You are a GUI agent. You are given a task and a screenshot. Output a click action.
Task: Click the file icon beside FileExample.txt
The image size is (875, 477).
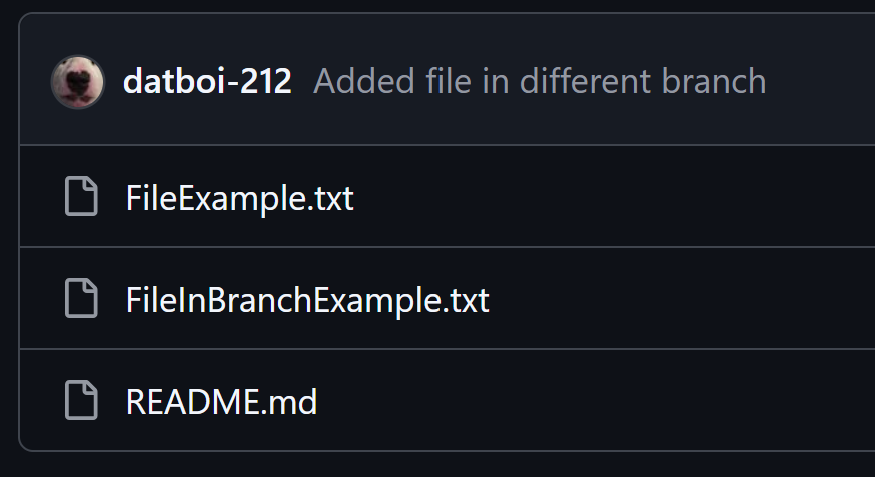[81, 197]
